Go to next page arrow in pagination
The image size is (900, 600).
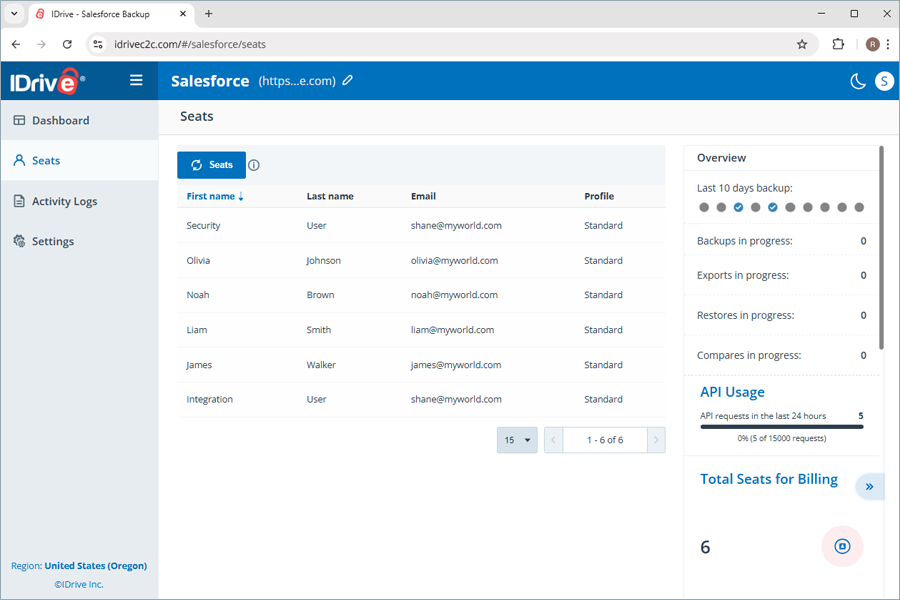click(x=656, y=440)
